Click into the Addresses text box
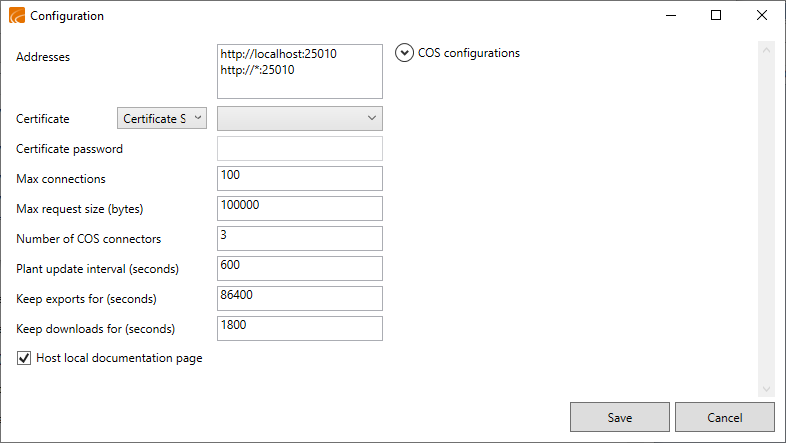 (300, 71)
